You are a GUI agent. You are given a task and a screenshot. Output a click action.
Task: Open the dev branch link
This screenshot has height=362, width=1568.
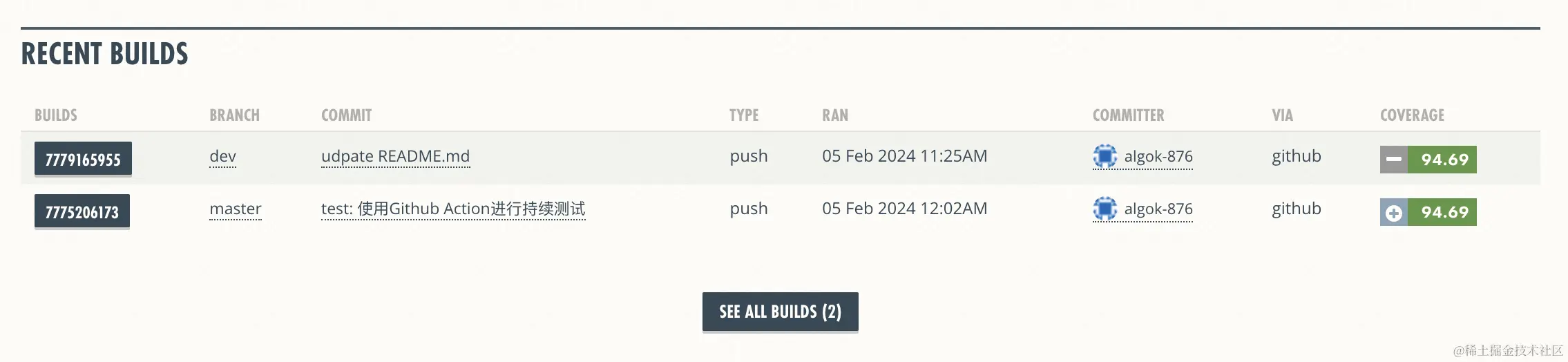(222, 156)
